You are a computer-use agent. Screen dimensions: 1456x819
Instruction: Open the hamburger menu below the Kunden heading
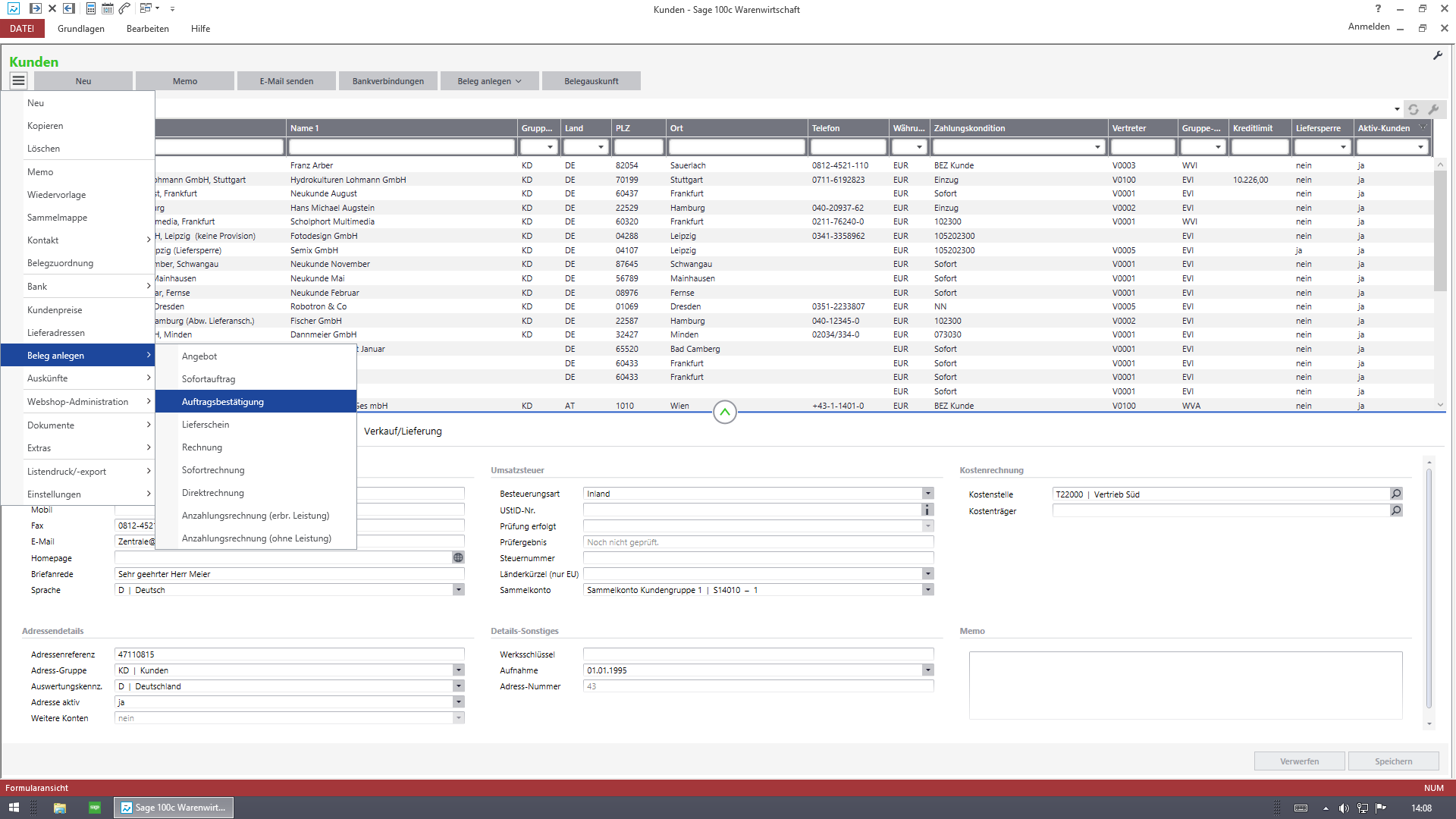(17, 80)
